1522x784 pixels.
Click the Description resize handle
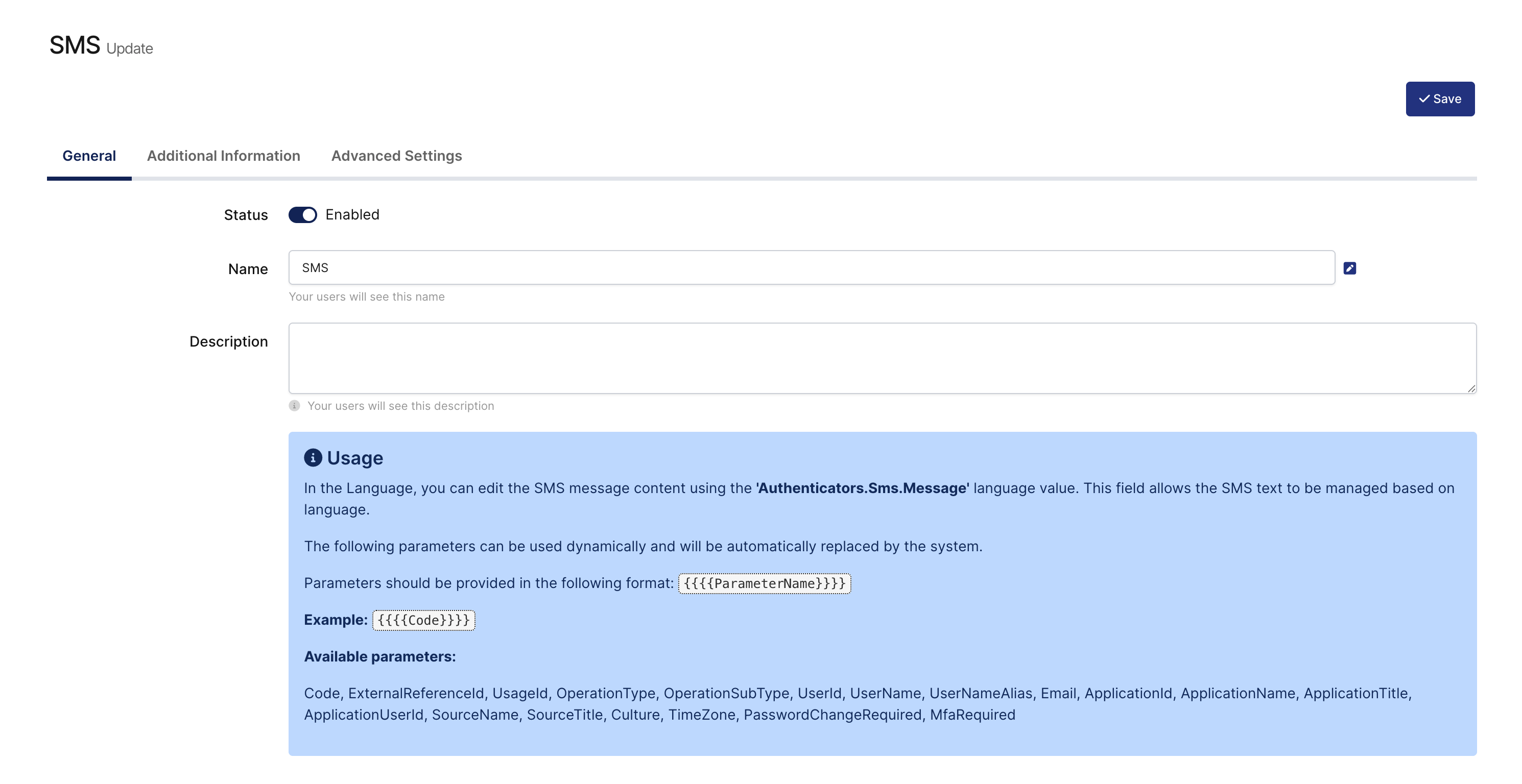click(x=1471, y=388)
